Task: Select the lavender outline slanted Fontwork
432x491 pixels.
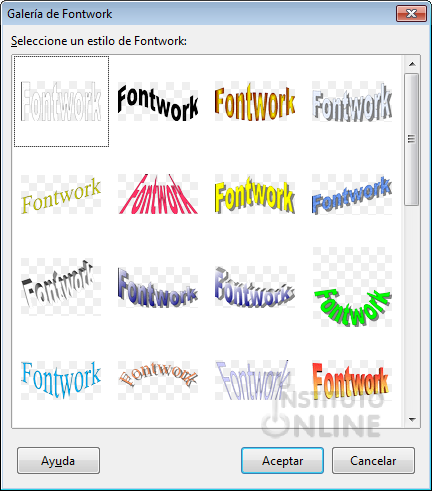Action: click(255, 380)
